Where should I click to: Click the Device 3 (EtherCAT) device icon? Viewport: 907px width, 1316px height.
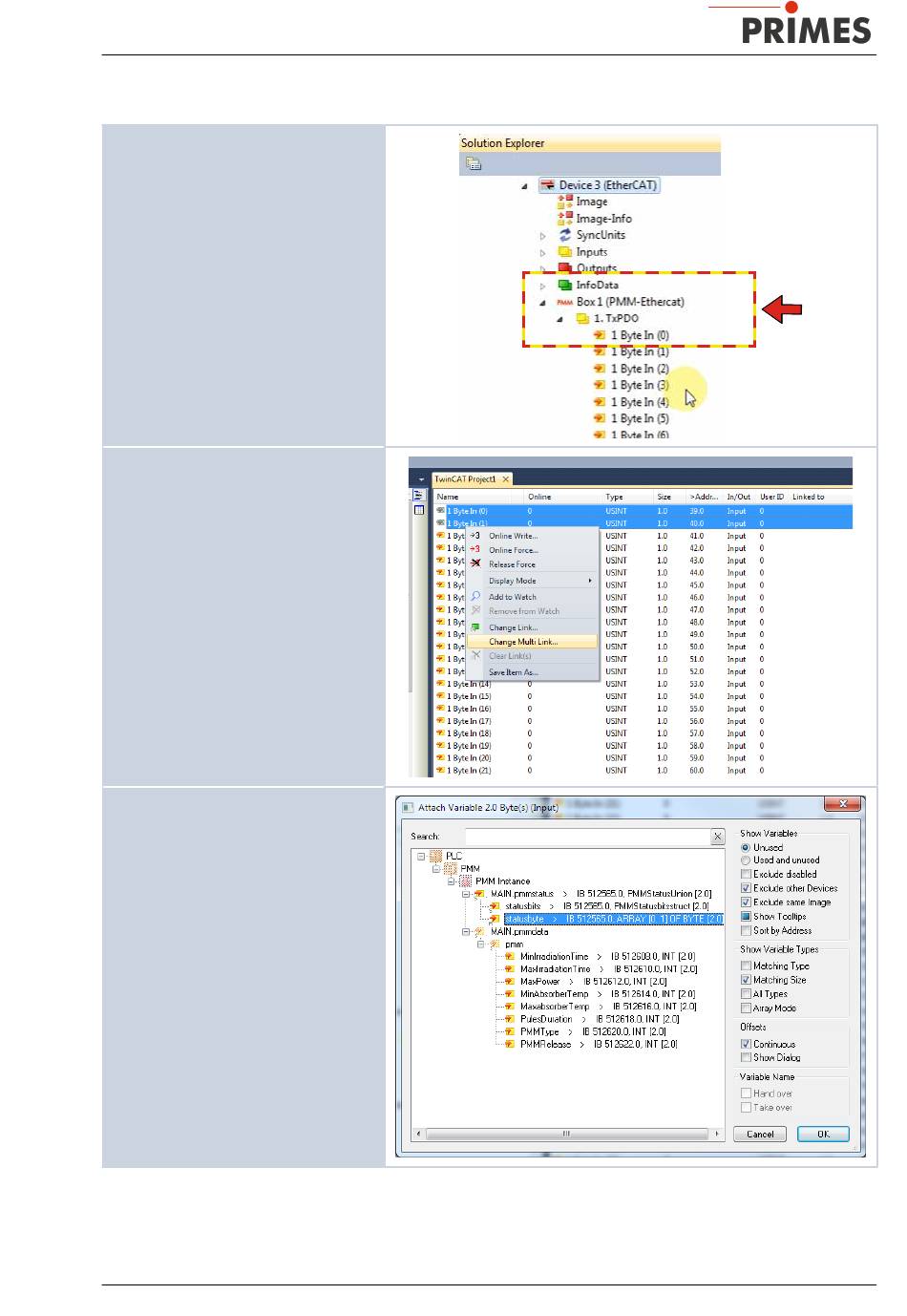(548, 185)
